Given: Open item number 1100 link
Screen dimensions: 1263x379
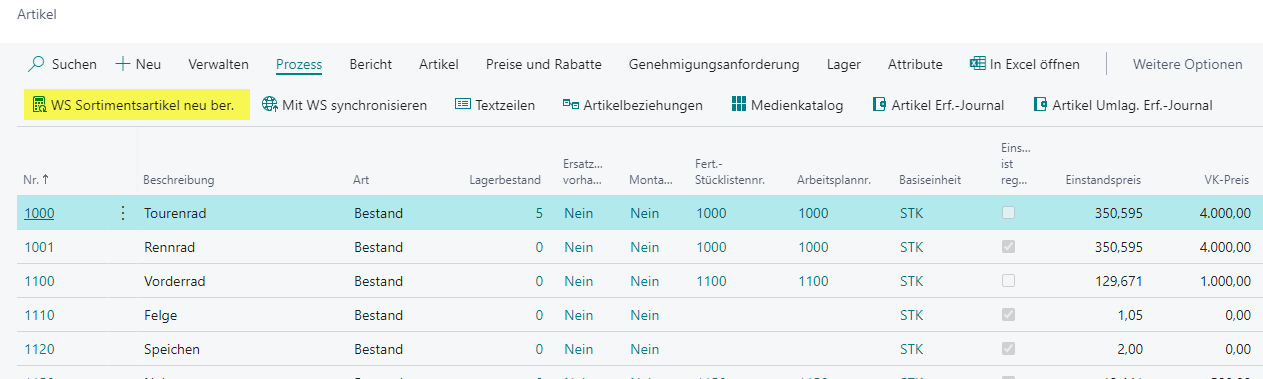Looking at the screenshot, I should (39, 281).
